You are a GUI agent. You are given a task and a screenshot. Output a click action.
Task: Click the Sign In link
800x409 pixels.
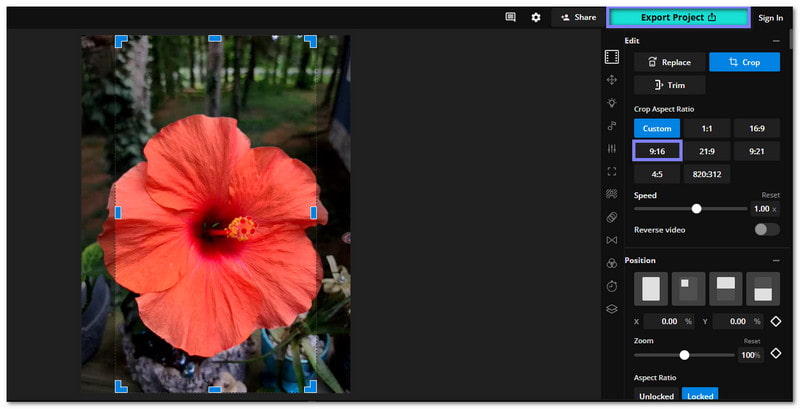click(x=770, y=17)
